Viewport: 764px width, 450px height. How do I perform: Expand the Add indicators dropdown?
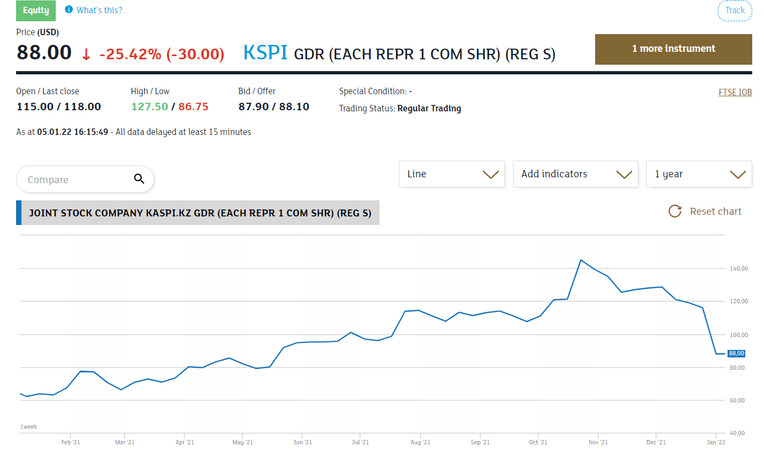(x=575, y=174)
